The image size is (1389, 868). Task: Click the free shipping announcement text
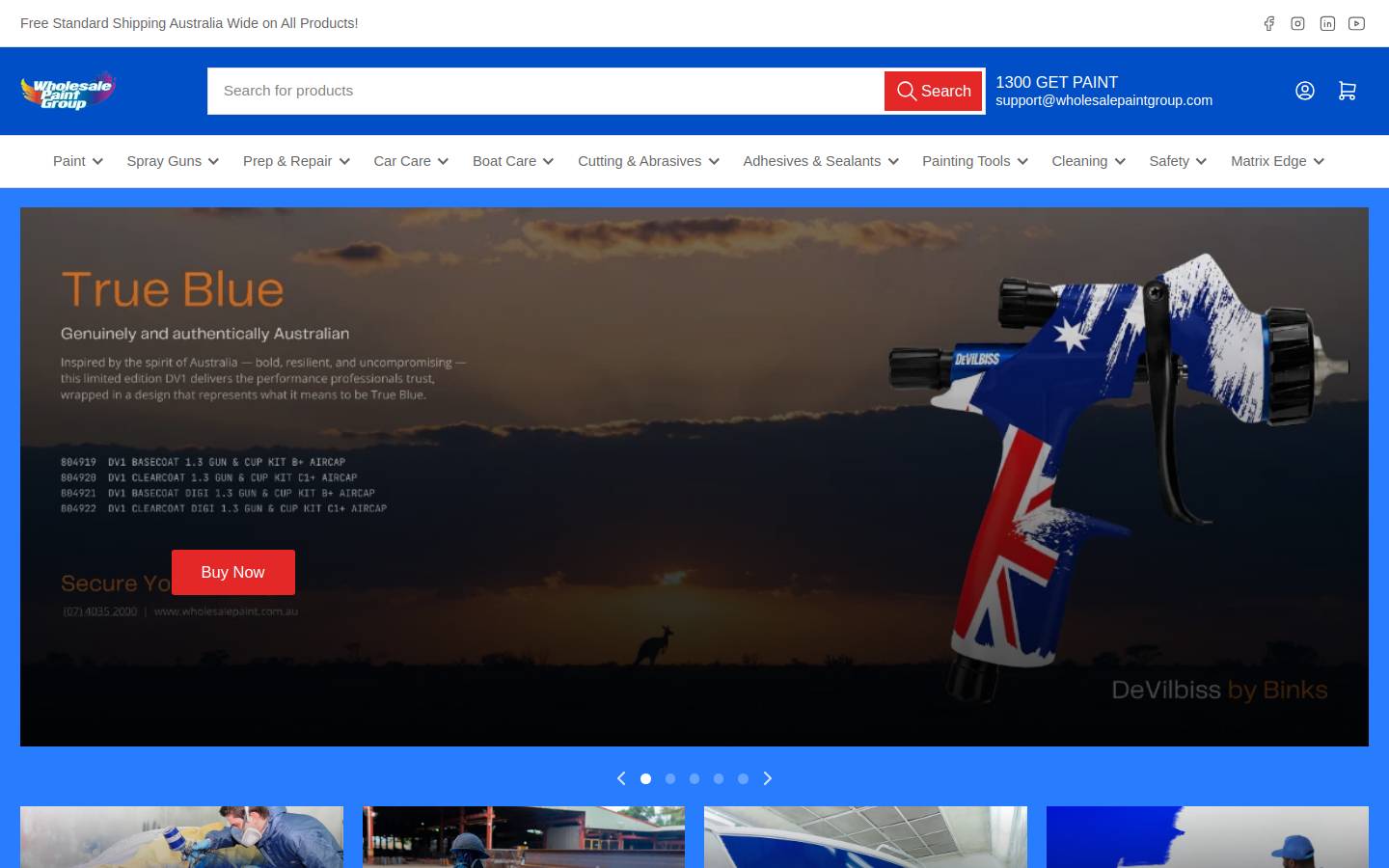(x=189, y=23)
